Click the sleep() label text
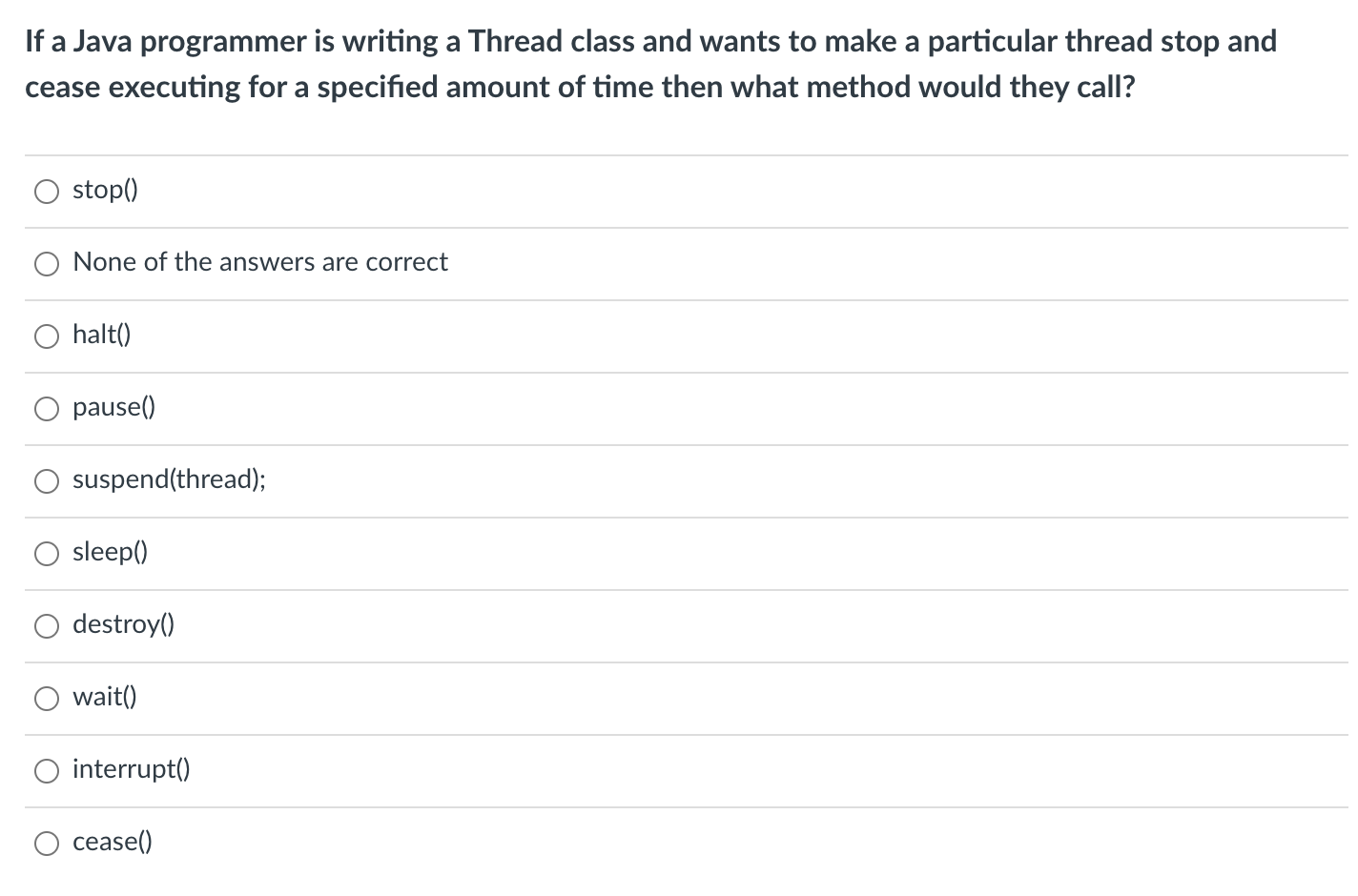The width and height of the screenshot is (1358, 896). click(x=111, y=553)
